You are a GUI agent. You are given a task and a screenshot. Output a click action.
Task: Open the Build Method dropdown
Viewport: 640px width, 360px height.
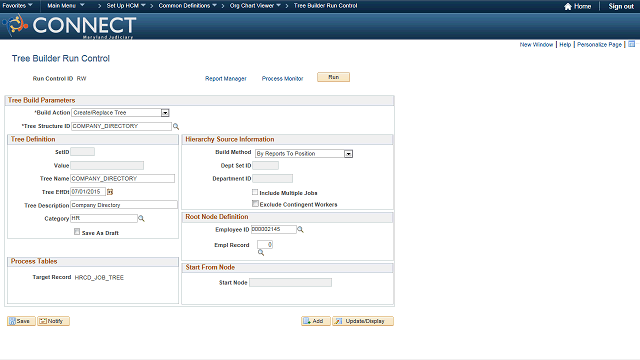point(348,154)
